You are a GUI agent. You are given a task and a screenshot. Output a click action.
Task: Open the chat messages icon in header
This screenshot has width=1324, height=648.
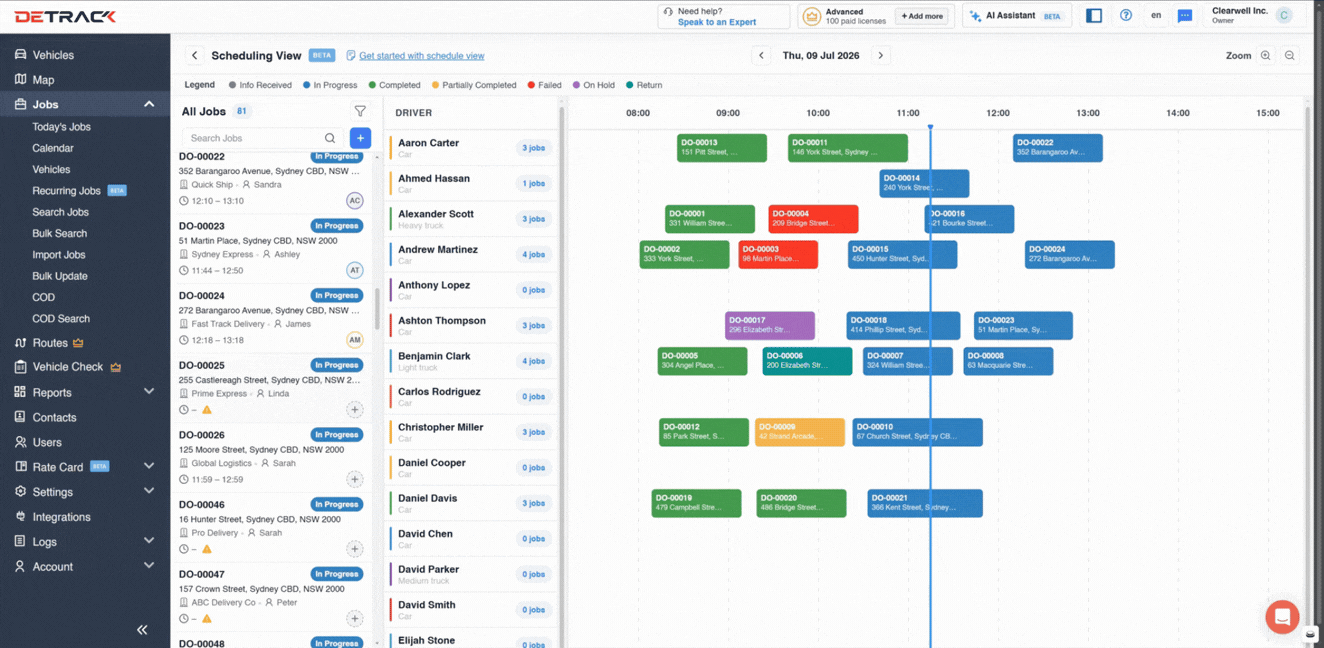point(1185,16)
